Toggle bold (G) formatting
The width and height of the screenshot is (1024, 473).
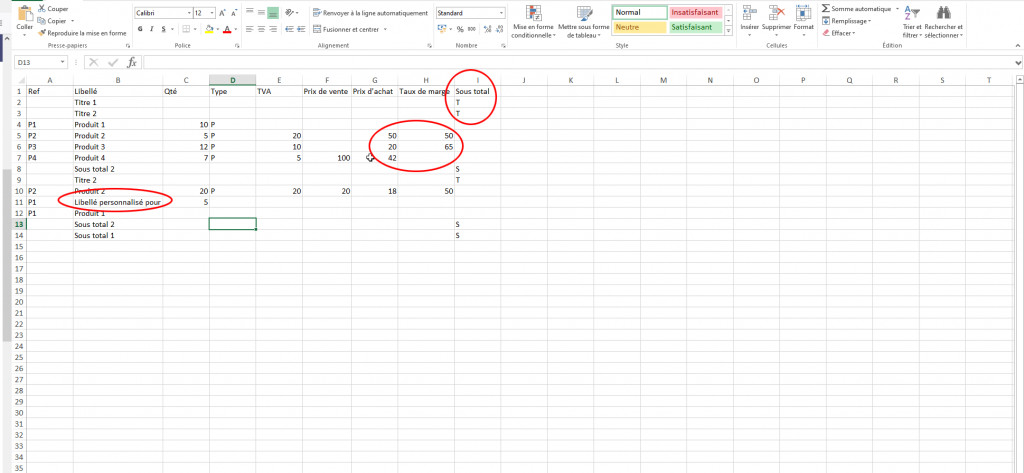pos(140,29)
